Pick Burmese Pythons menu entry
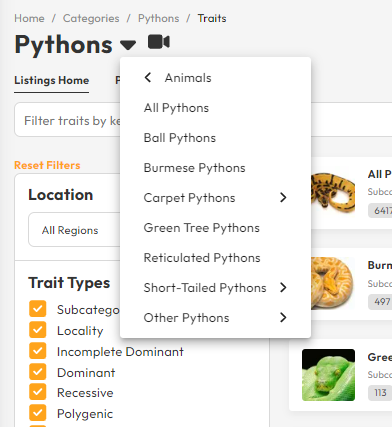This screenshot has width=392, height=427. (x=194, y=168)
